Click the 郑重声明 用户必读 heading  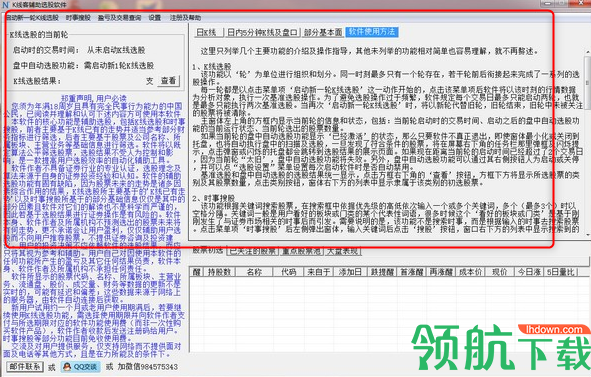94,99
